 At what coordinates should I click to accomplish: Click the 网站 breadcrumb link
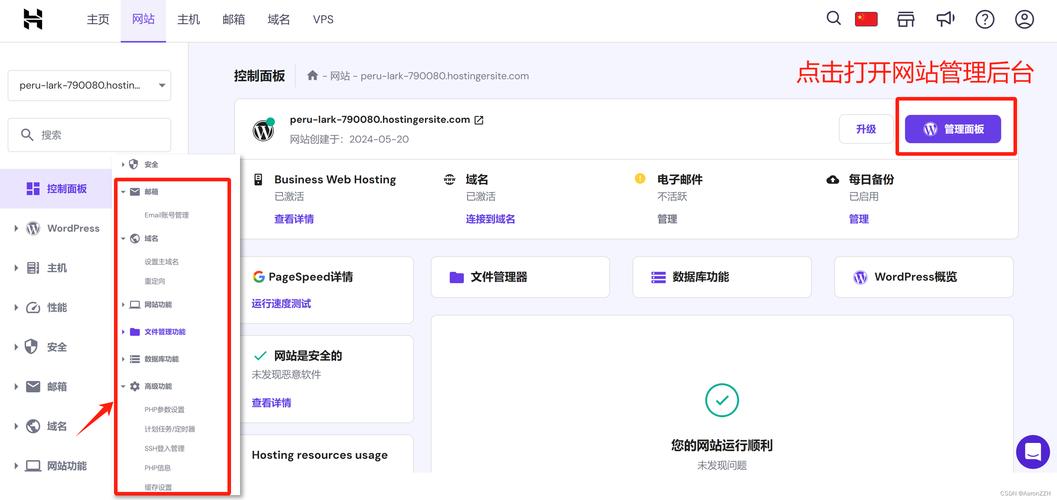point(340,76)
